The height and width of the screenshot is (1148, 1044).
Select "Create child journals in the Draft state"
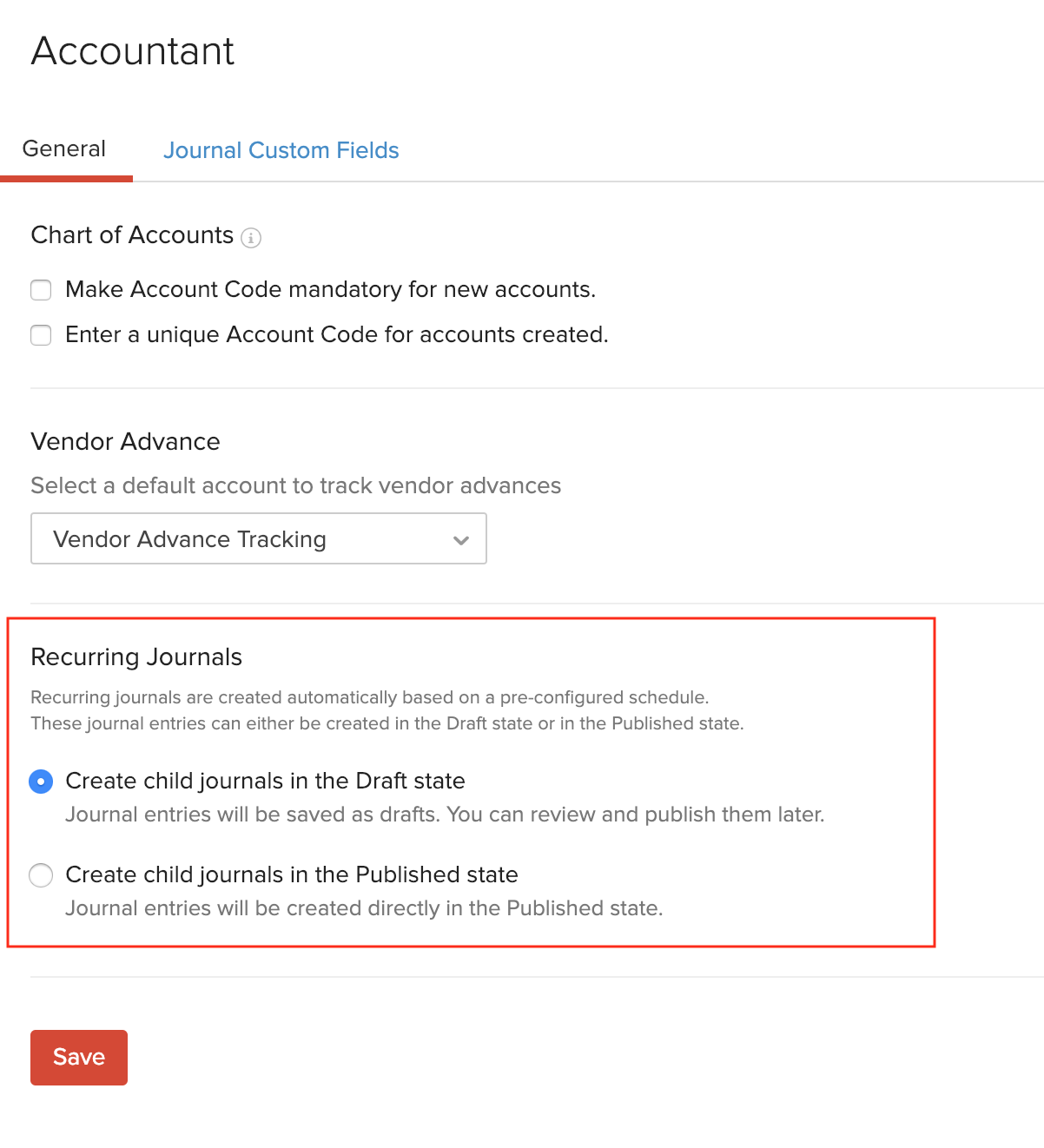pos(40,782)
